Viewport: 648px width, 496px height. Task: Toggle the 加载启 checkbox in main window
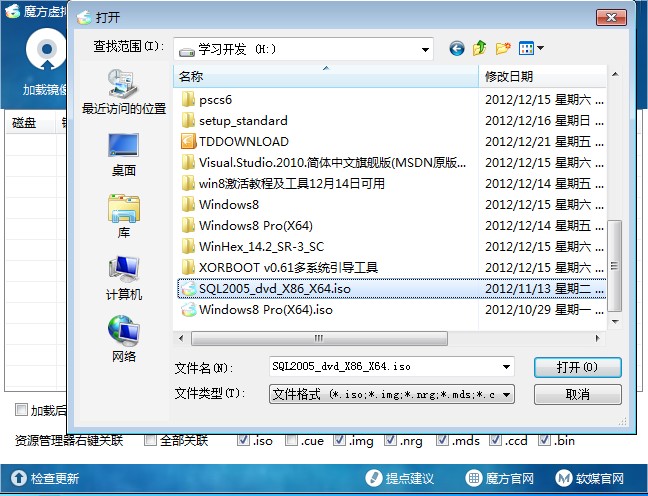point(21,410)
